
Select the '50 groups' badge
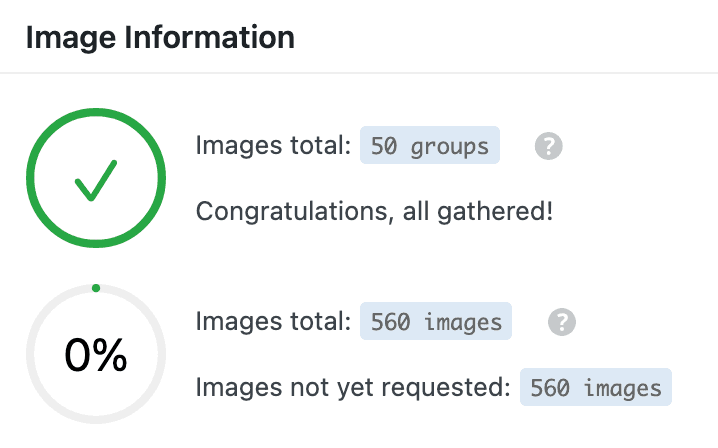[430, 146]
